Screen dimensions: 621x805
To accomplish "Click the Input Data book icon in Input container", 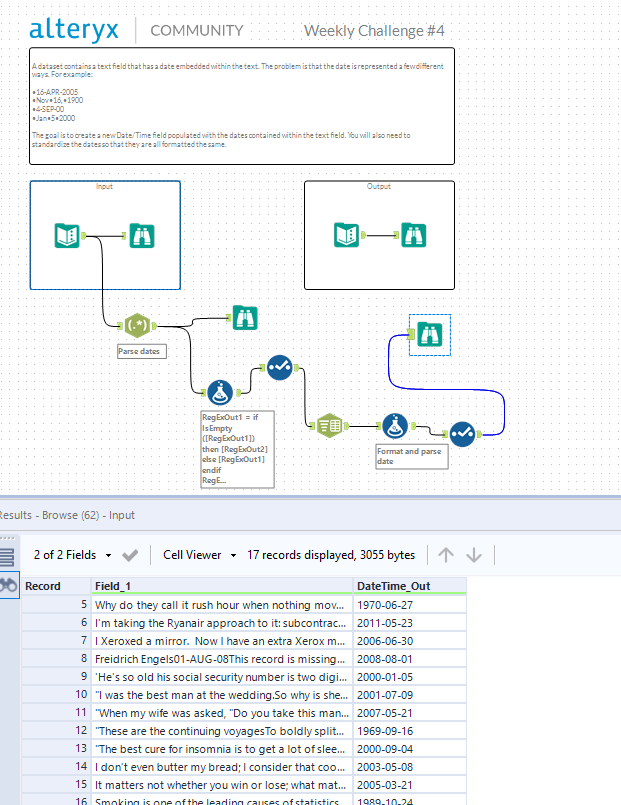I will pyautogui.click(x=67, y=236).
